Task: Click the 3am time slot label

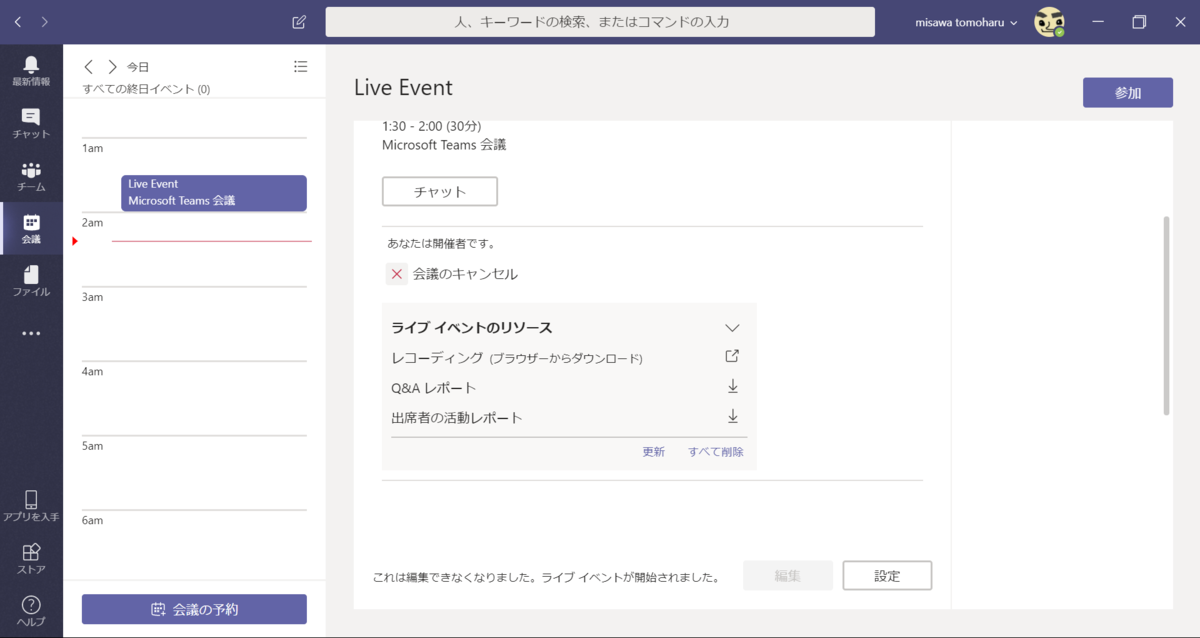Action: point(93,297)
